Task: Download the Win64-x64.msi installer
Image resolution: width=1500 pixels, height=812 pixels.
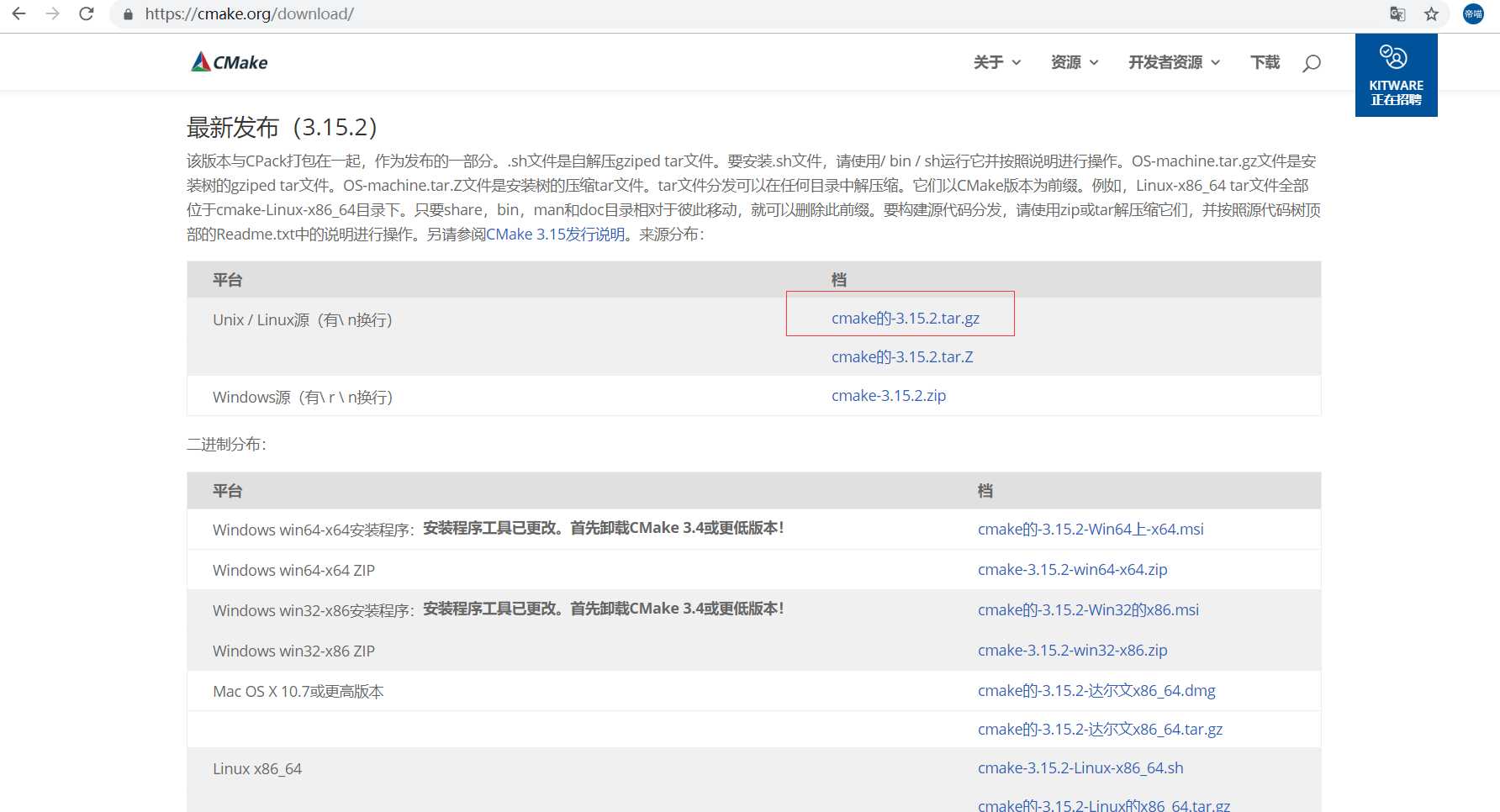Action: pos(1091,530)
